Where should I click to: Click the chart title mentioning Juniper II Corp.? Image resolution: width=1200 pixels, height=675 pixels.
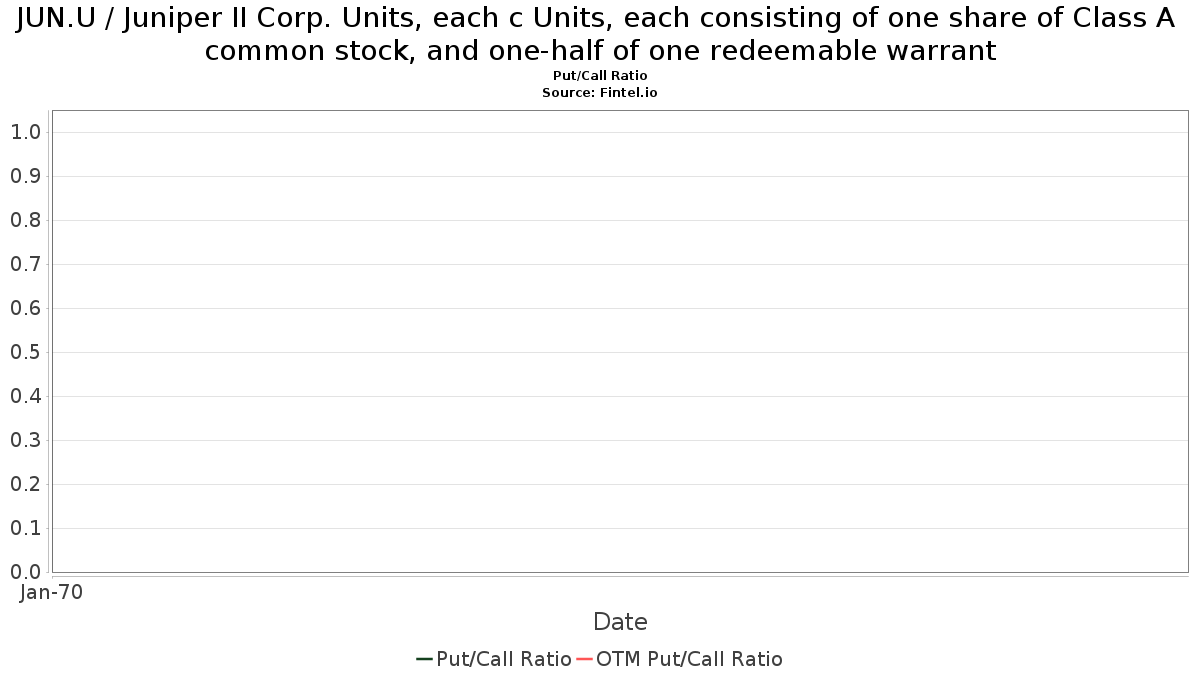(600, 34)
